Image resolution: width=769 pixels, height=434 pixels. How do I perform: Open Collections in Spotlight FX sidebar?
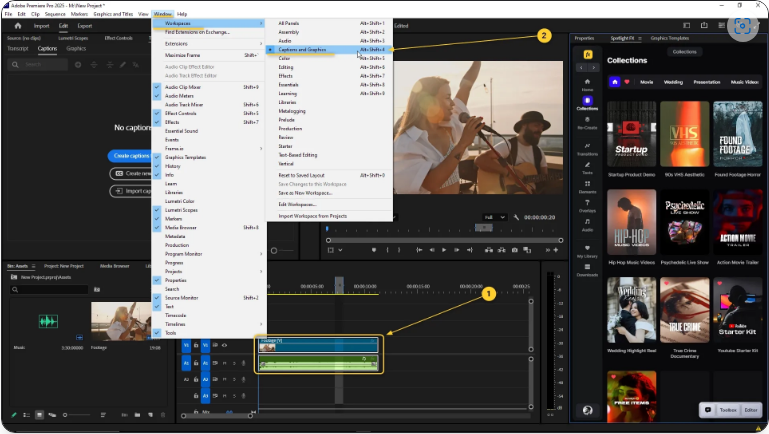[x=587, y=103]
